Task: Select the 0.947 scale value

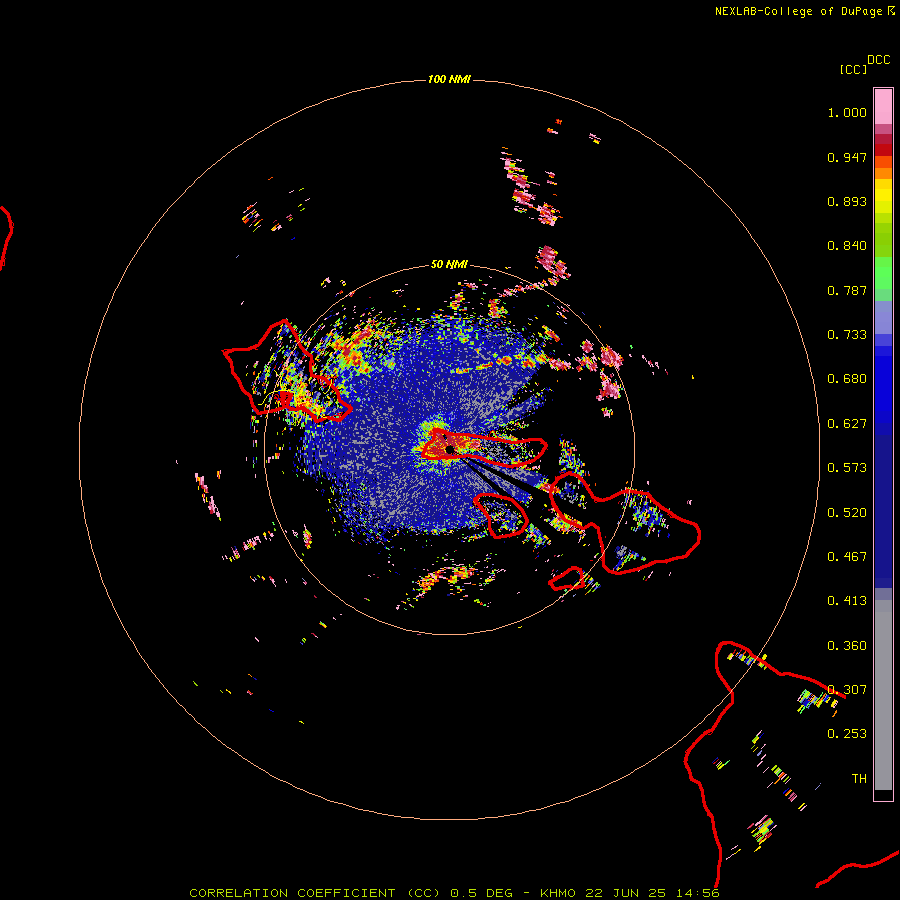Action: point(847,157)
